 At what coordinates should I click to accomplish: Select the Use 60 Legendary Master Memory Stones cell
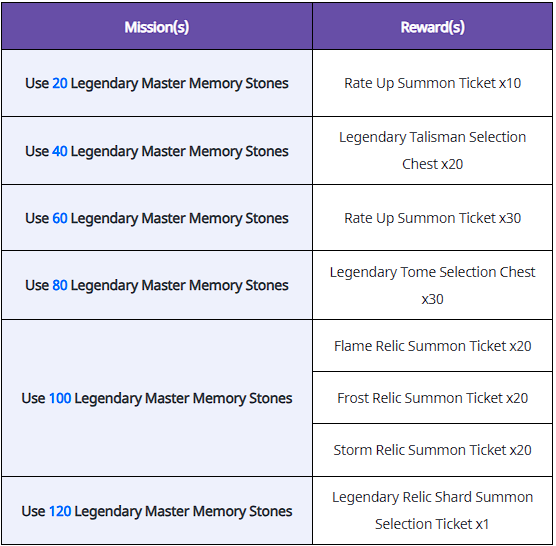[x=157, y=218]
